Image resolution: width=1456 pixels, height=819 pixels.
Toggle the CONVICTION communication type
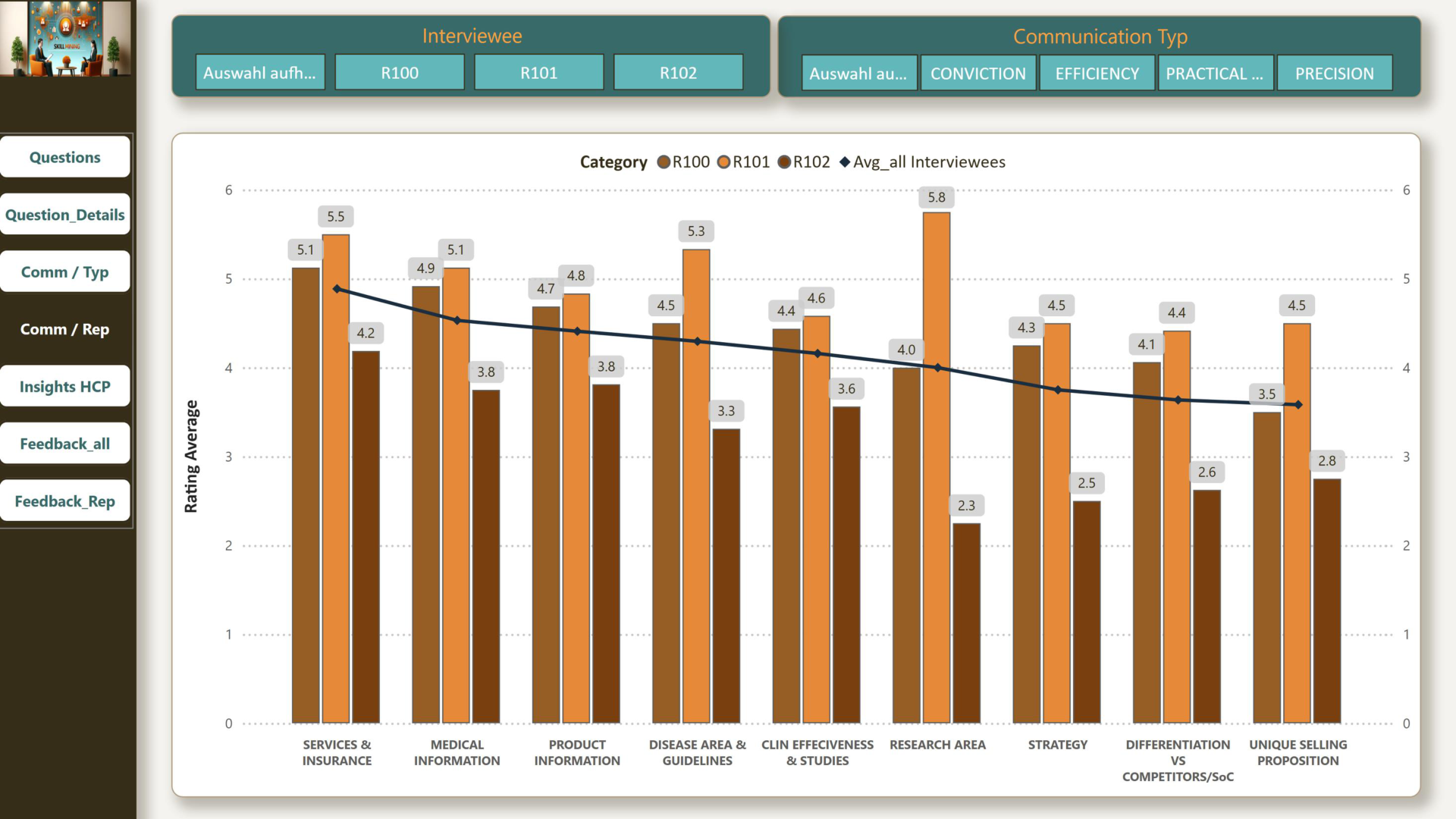(x=978, y=74)
